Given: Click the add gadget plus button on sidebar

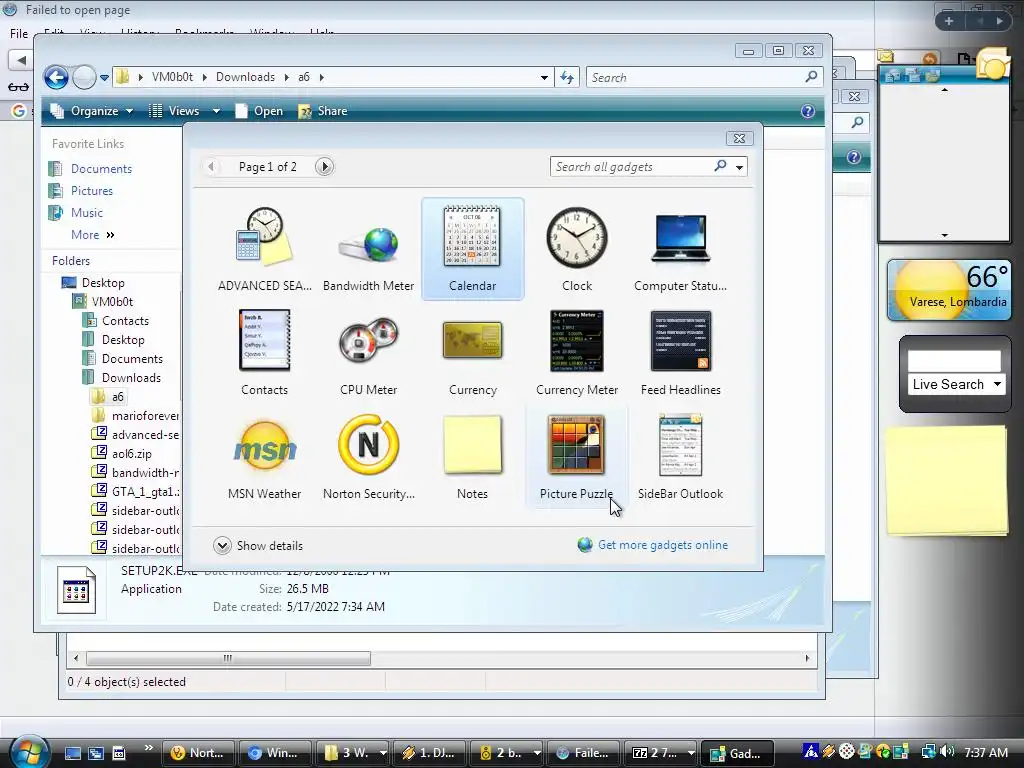Looking at the screenshot, I should [949, 21].
